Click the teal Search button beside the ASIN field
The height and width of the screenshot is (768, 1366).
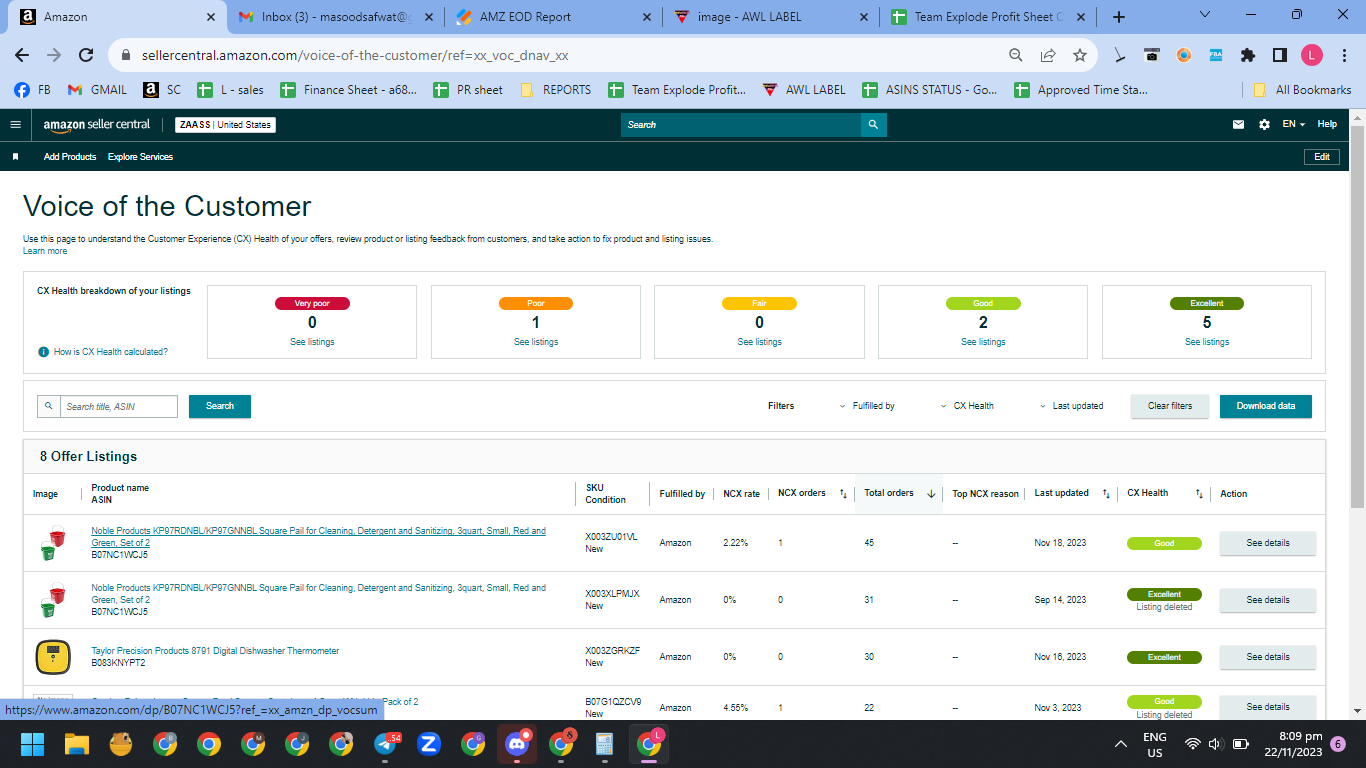[x=220, y=406]
